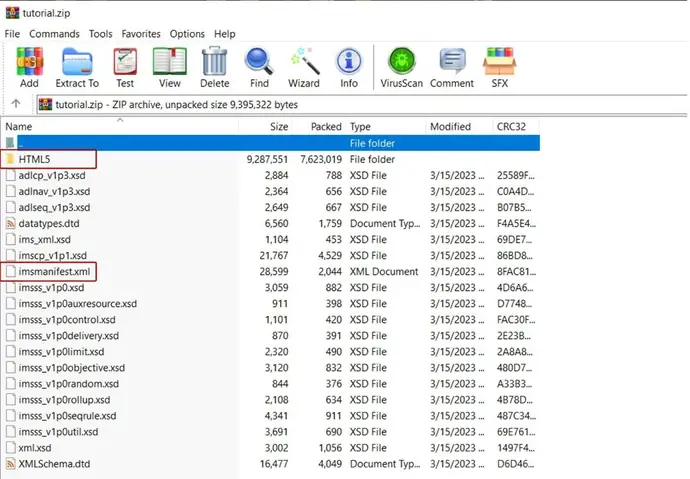Screen dimensions: 690x479
Task: Open the Help menu
Action: point(225,34)
